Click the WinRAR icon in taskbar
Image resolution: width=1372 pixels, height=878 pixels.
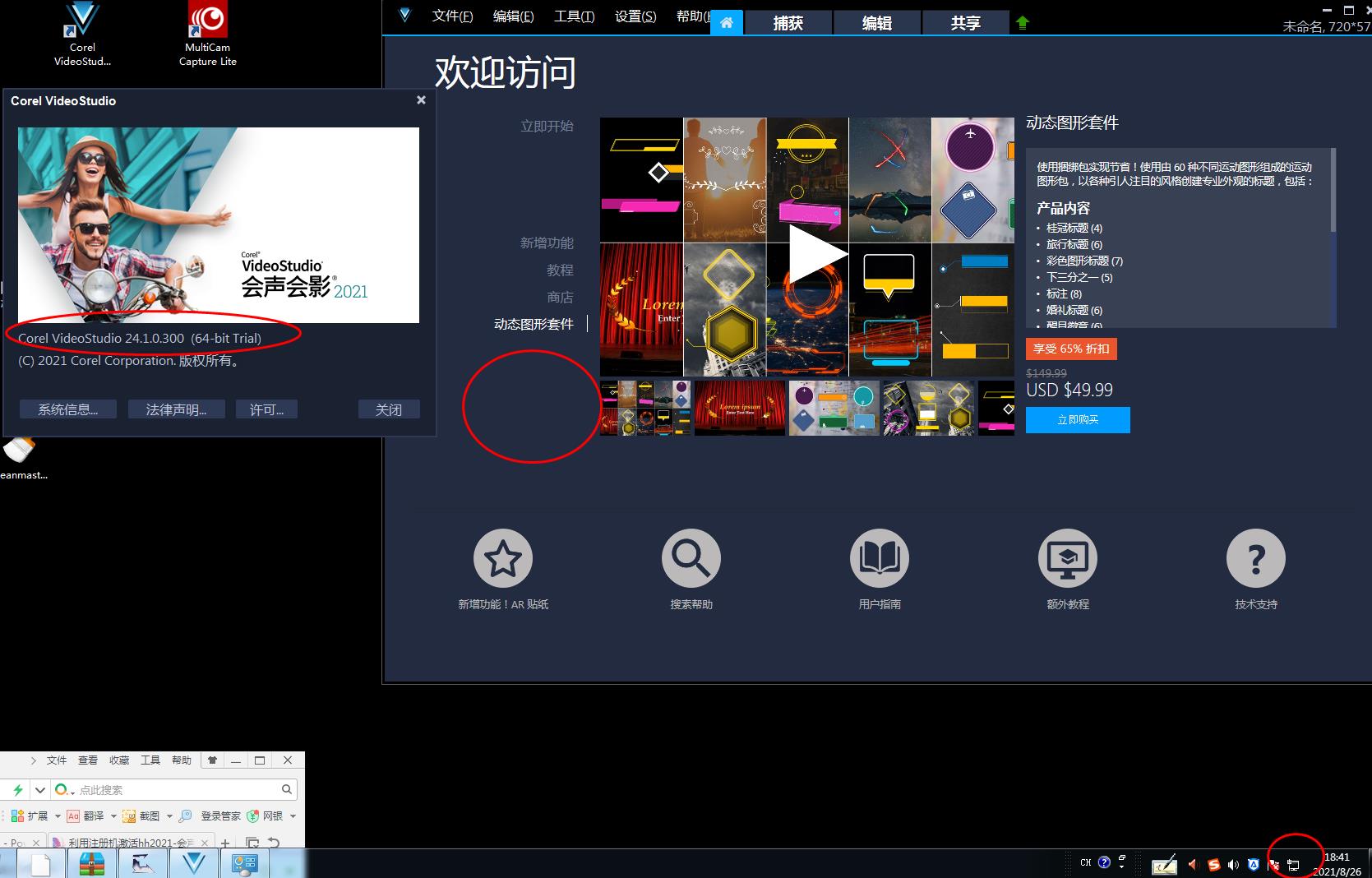coord(91,864)
